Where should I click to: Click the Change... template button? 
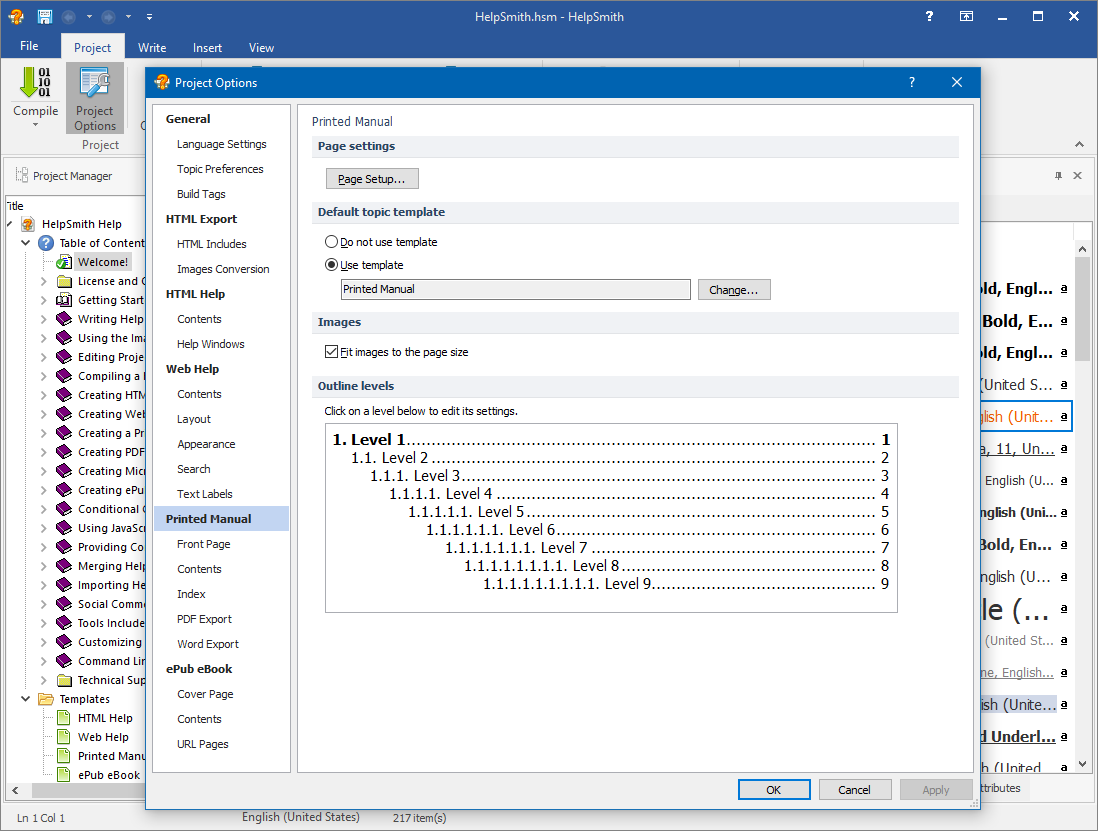(734, 290)
